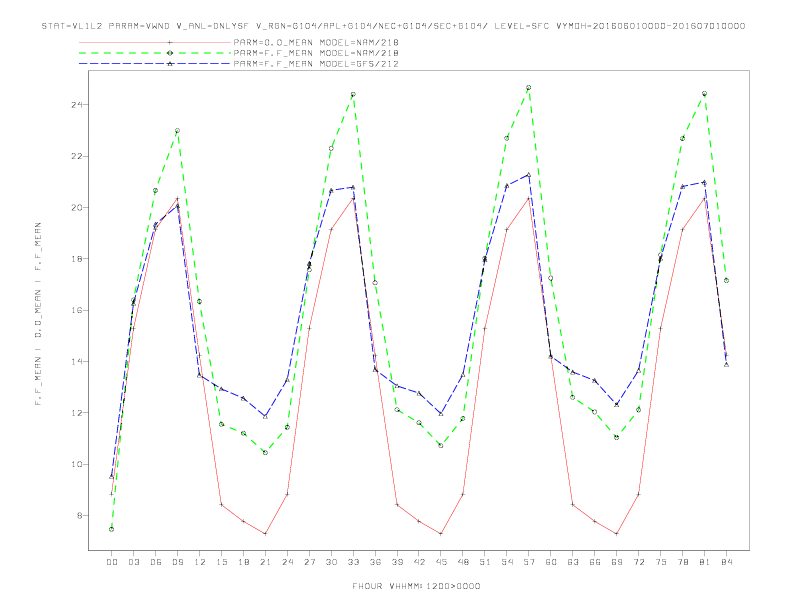The image size is (792, 612).
Task: Click the green dashed legend line sample
Action: tap(155, 53)
